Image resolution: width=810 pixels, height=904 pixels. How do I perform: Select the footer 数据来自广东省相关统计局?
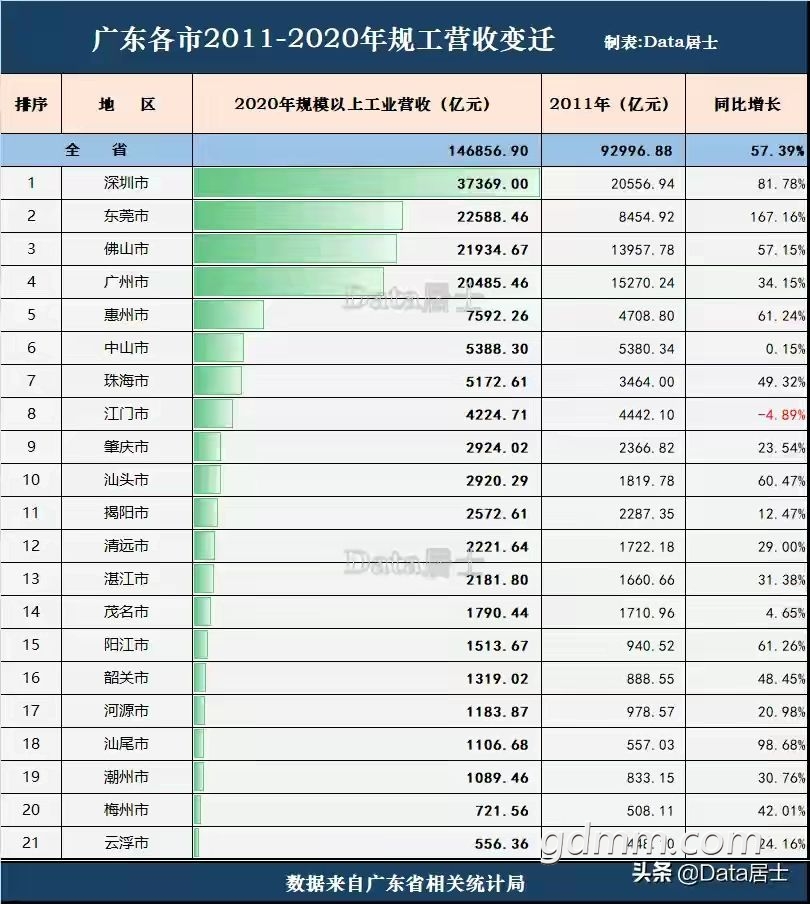click(405, 883)
